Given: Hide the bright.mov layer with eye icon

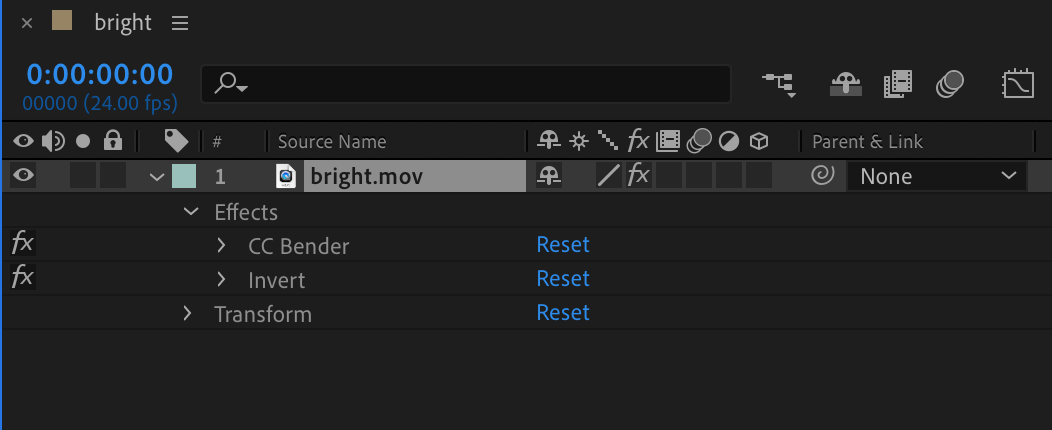Looking at the screenshot, I should tap(23, 176).
